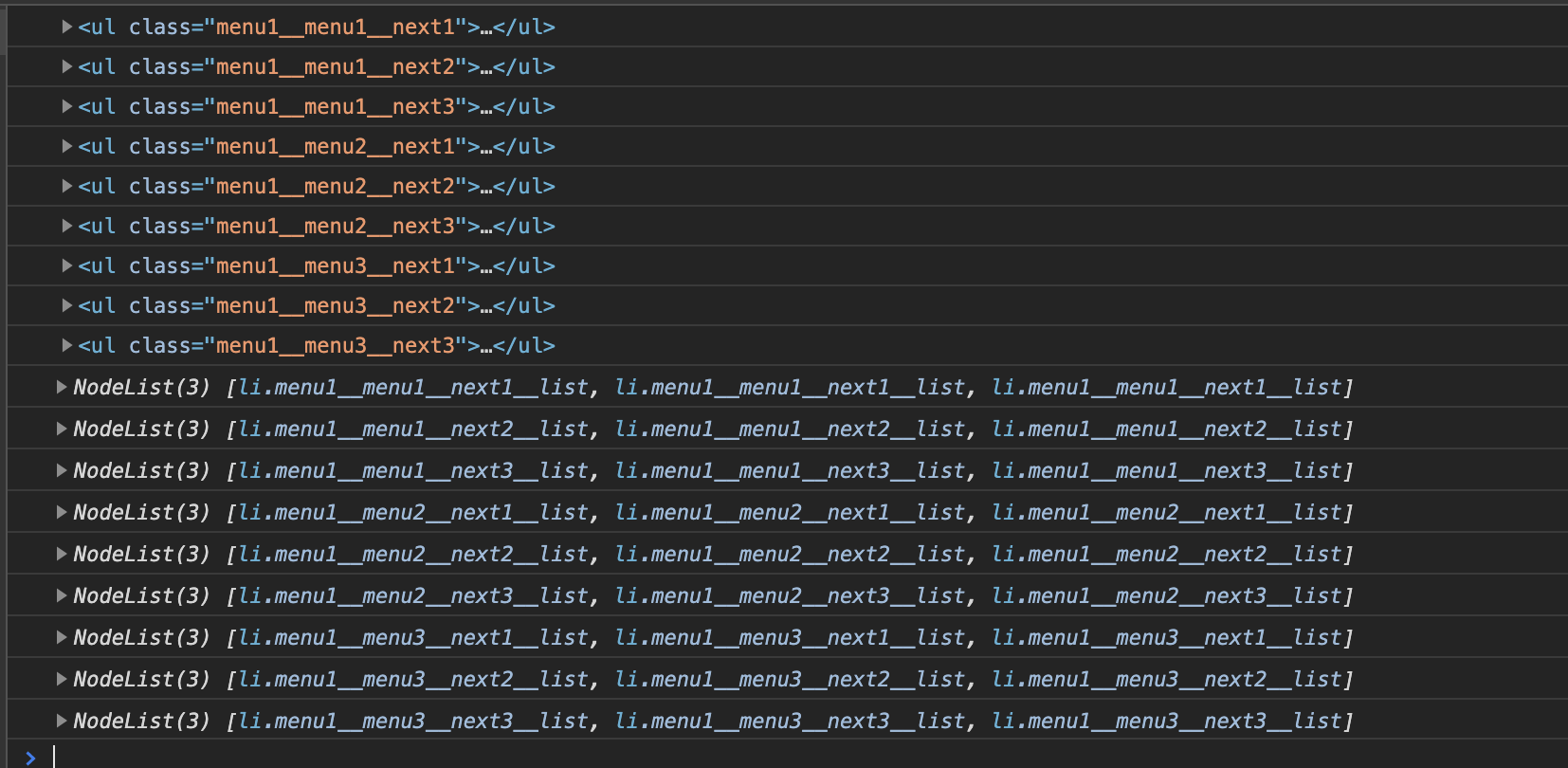
Task: Click second li.menu1__menu2__next2__list entry
Action: tap(790, 554)
